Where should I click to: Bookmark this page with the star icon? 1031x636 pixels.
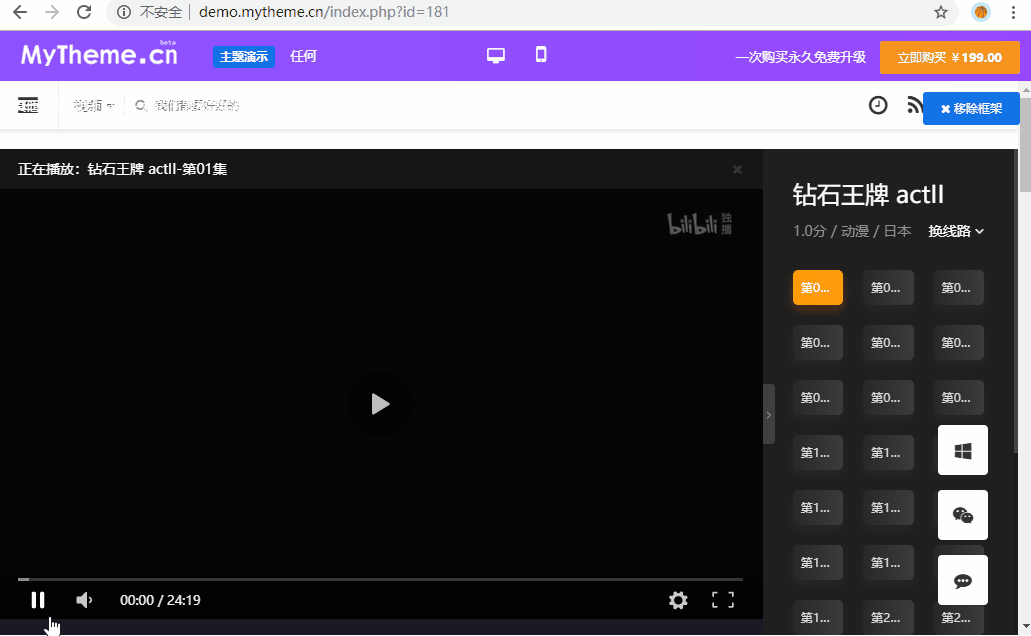[x=941, y=12]
